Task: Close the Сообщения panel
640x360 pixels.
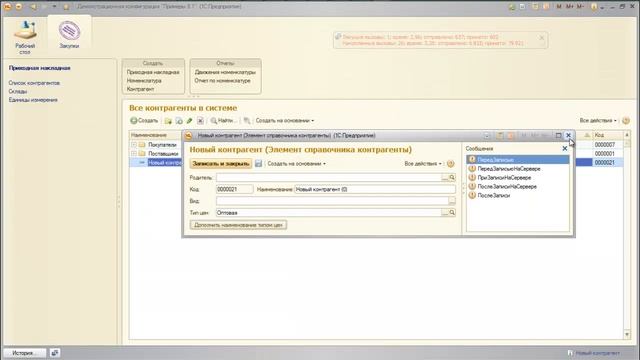Action: (565, 149)
